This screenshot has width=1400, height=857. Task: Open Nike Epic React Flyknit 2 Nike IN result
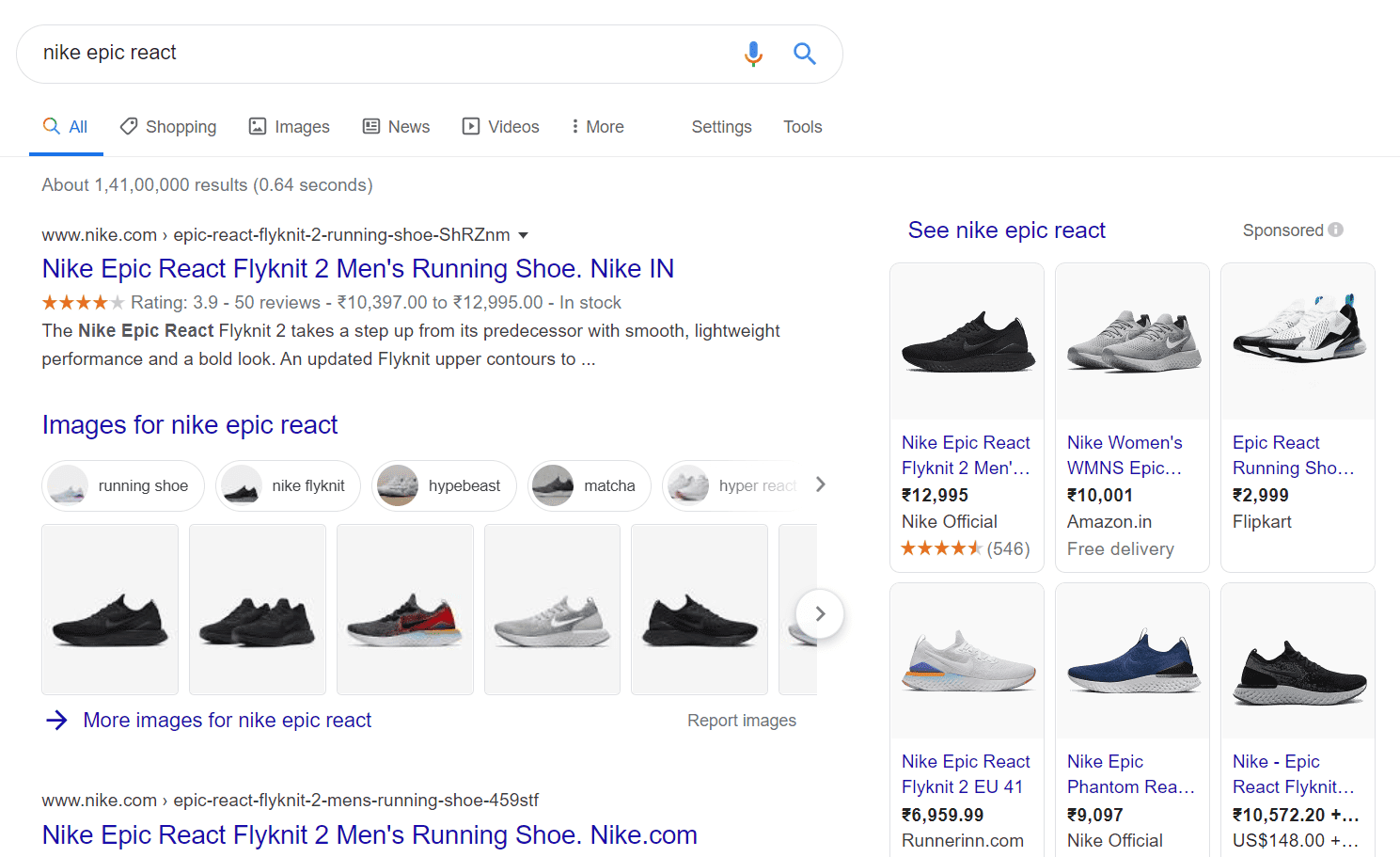point(358,269)
